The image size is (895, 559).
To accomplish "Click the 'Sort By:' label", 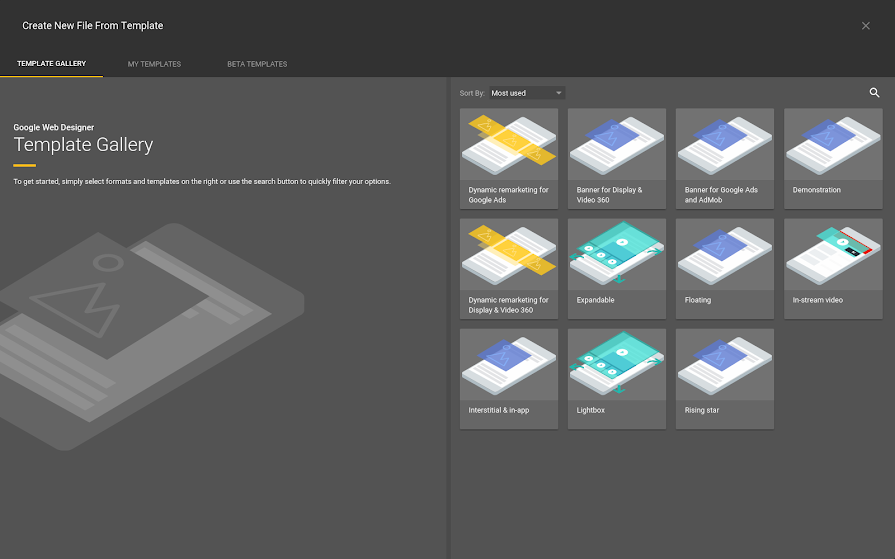I will point(472,93).
